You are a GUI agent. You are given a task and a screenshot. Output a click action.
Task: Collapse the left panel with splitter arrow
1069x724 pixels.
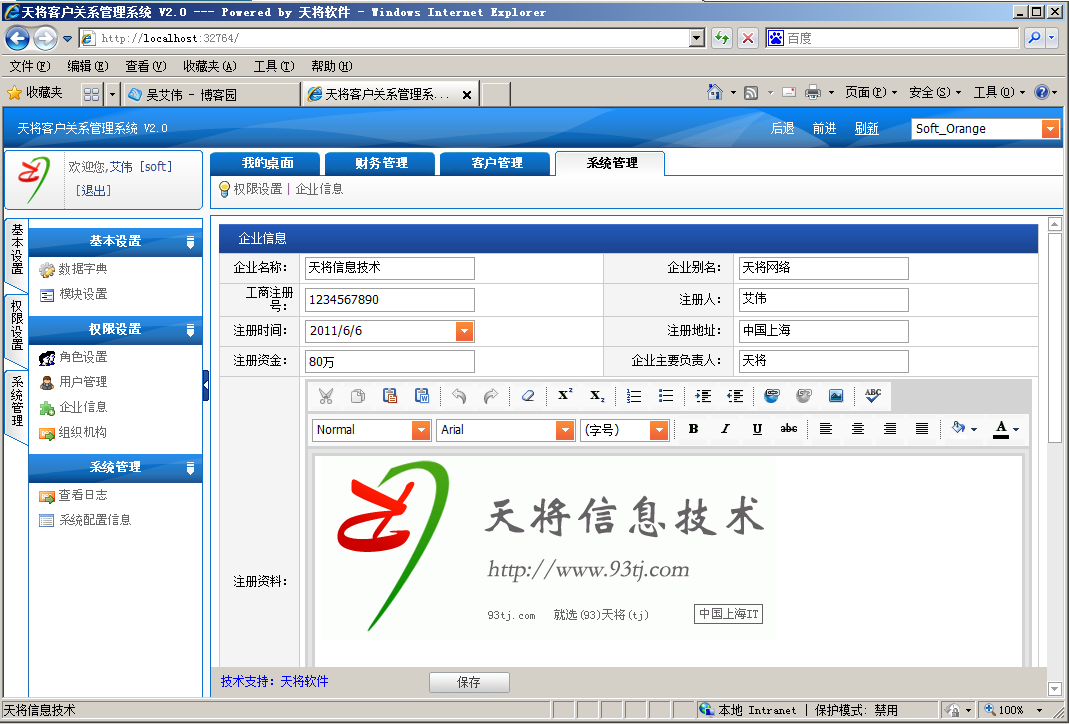[206, 386]
